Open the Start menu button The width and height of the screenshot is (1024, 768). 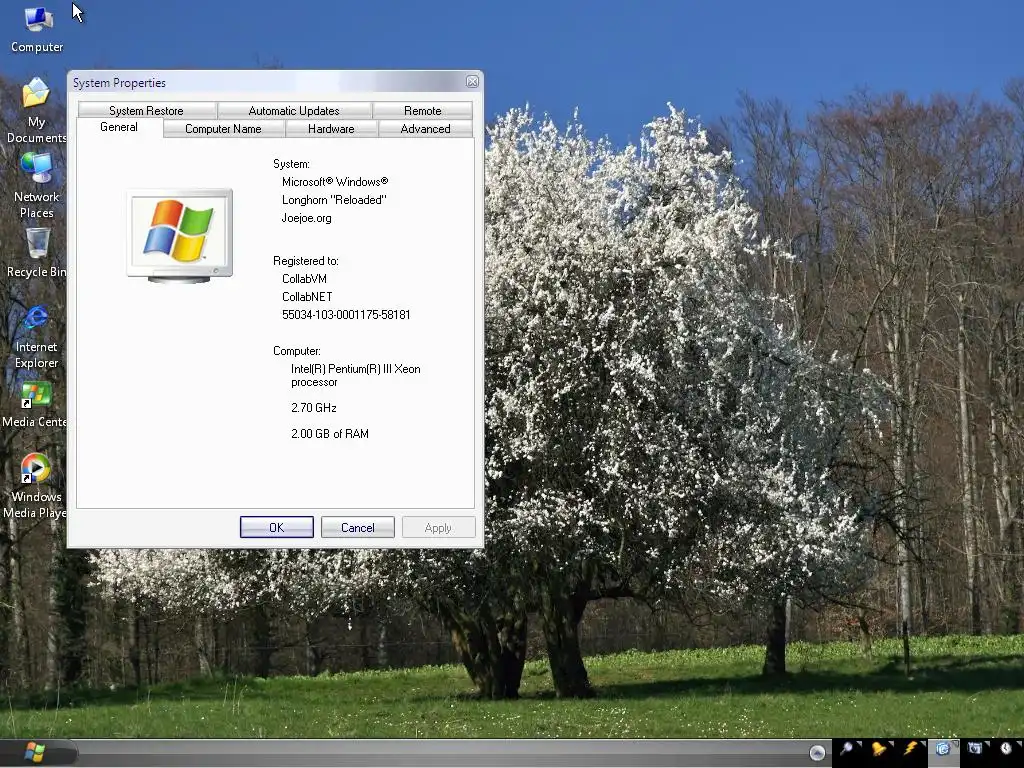click(x=35, y=752)
